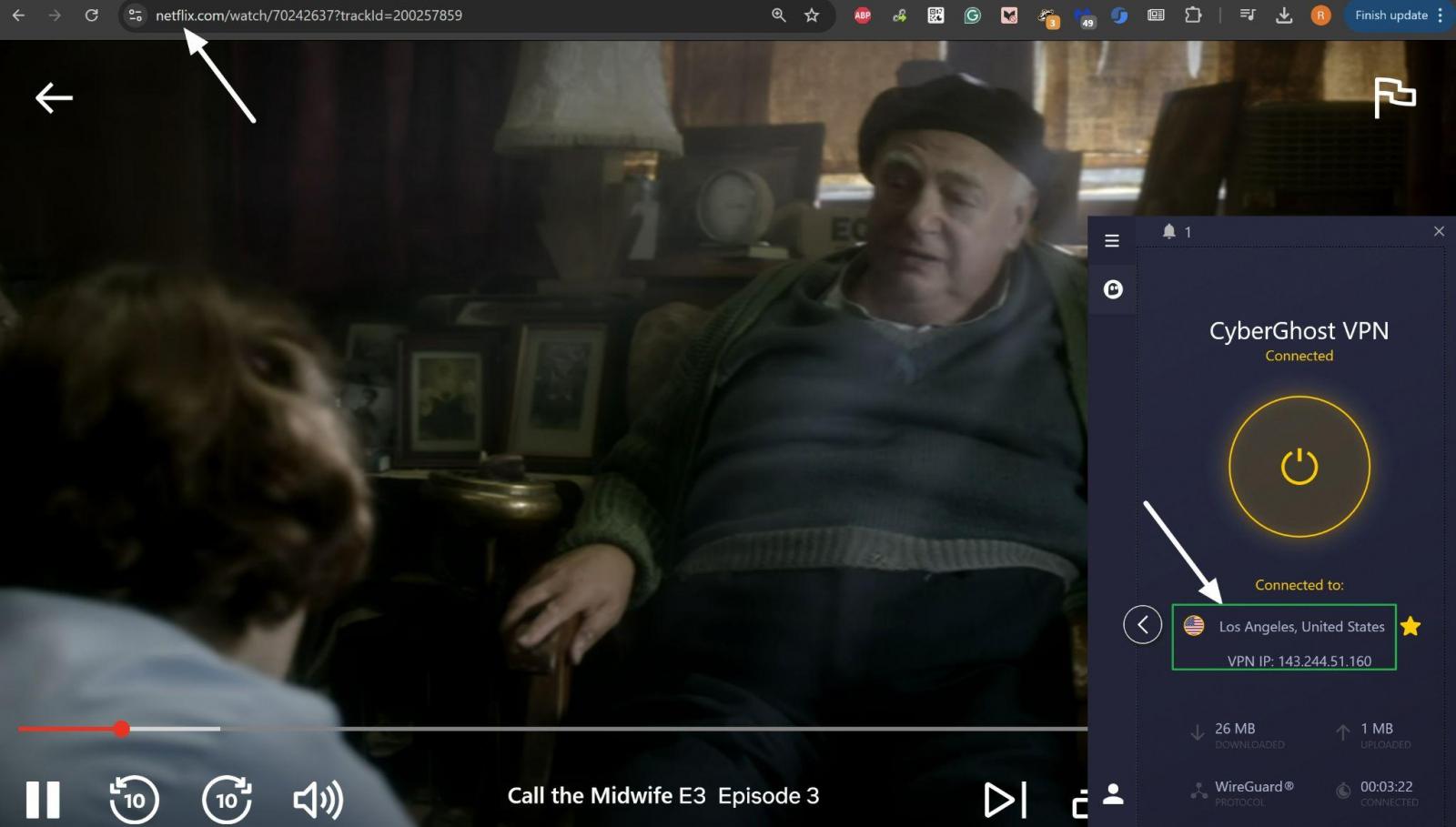Toggle pause on the Netflix player
The height and width of the screenshot is (827, 1456).
pos(43,799)
